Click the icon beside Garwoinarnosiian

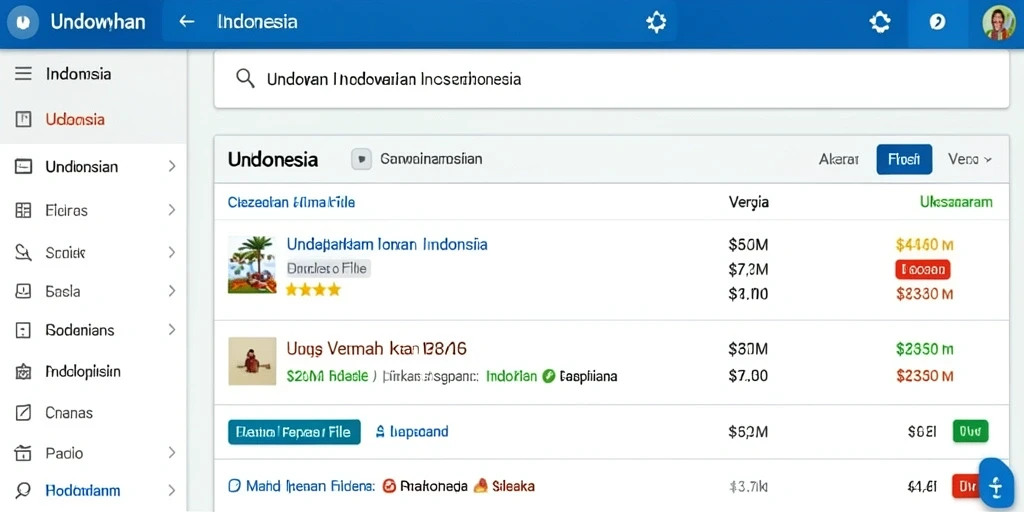point(362,159)
